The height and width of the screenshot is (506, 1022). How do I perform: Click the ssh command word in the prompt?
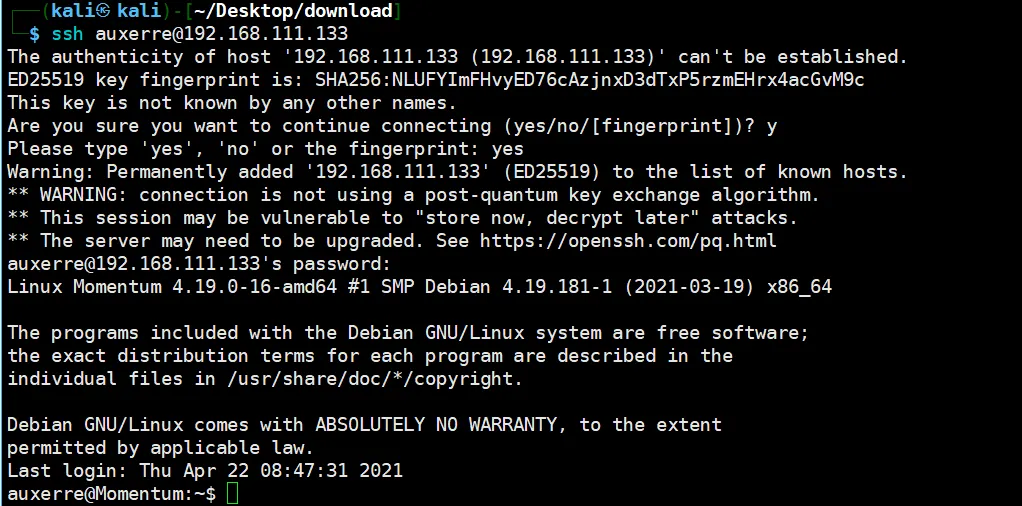(67, 34)
